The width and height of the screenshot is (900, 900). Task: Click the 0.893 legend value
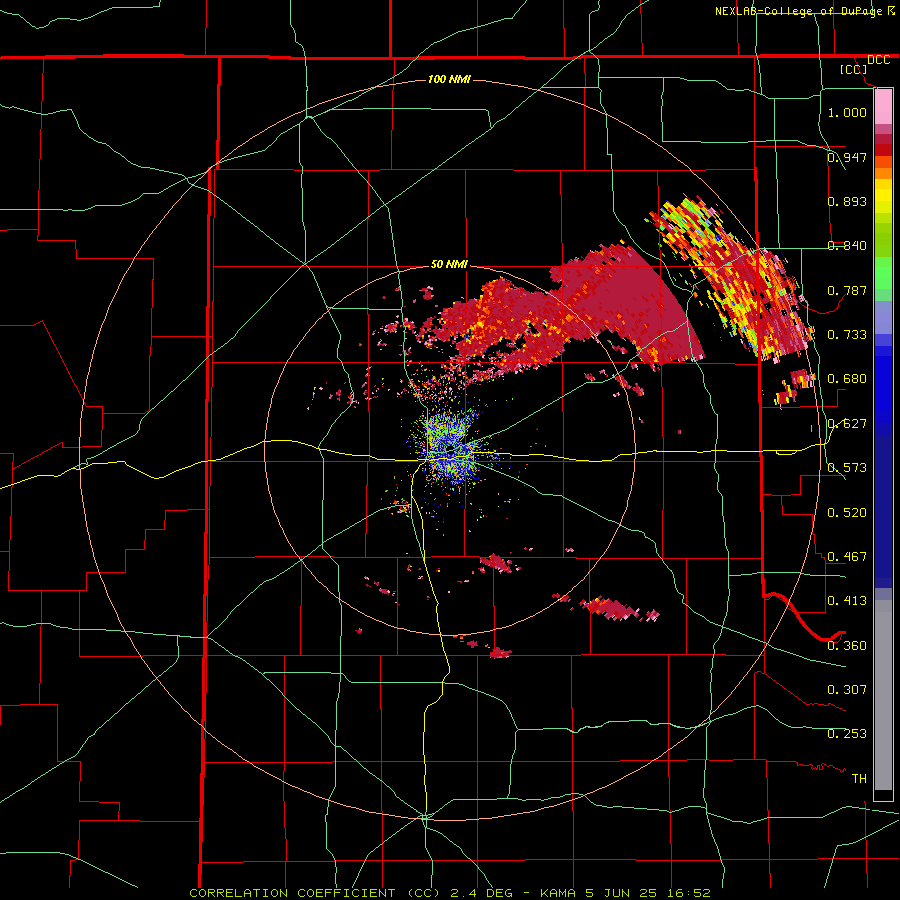click(x=847, y=201)
